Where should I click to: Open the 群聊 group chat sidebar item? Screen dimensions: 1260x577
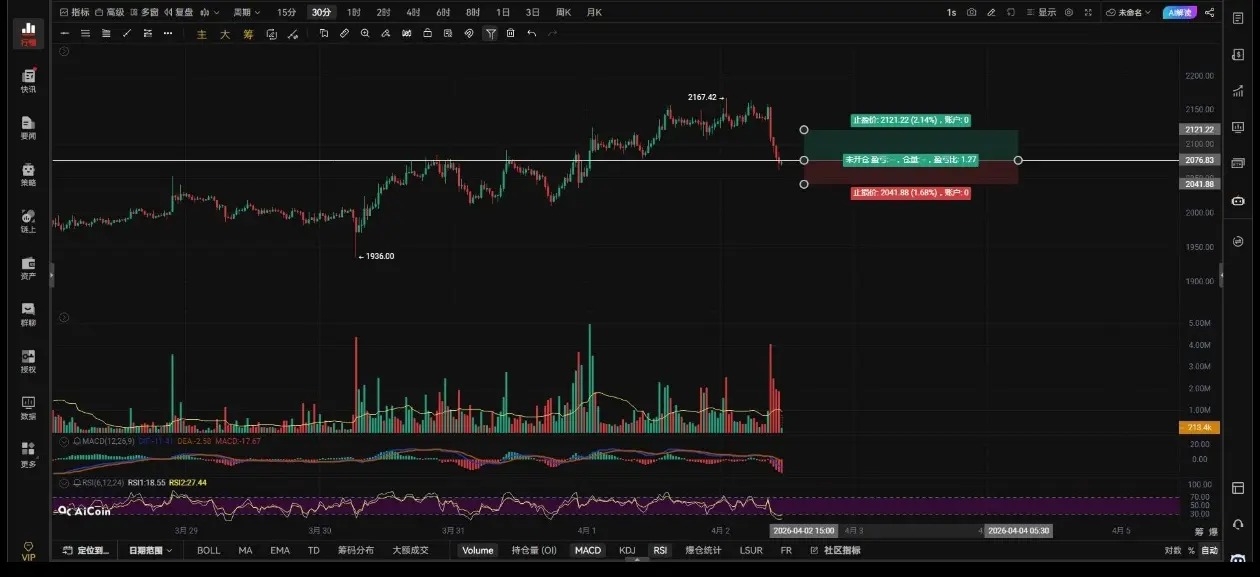(28, 315)
